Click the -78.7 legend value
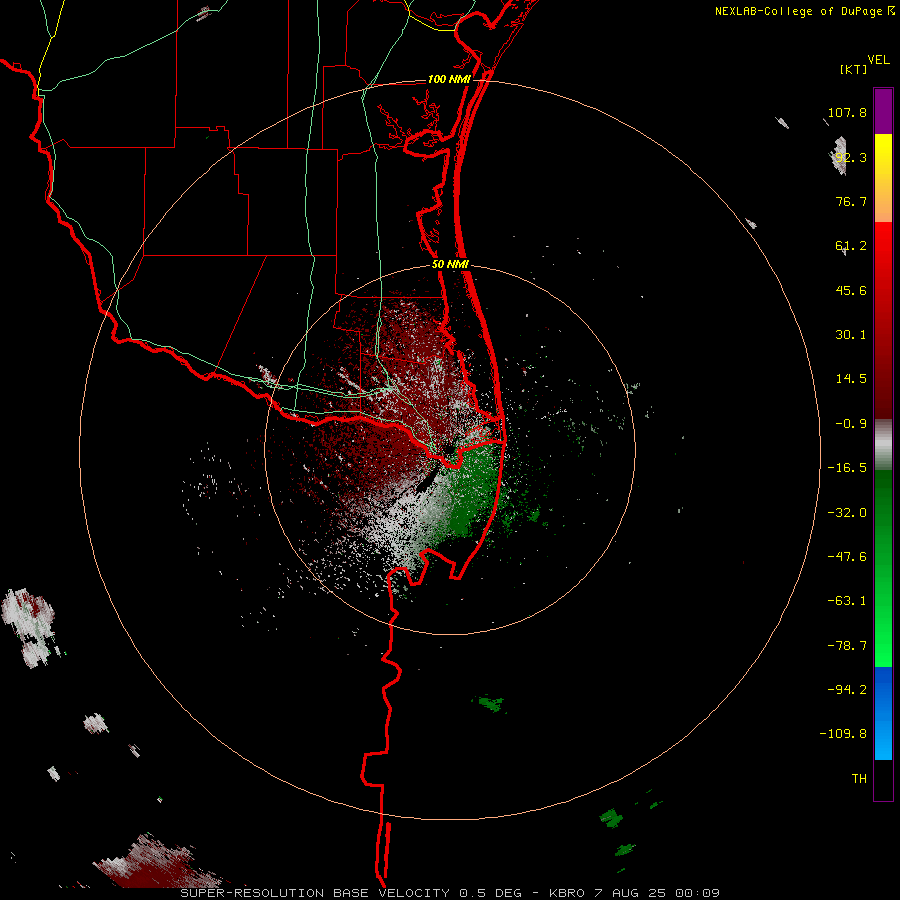900x900 pixels. click(x=847, y=646)
